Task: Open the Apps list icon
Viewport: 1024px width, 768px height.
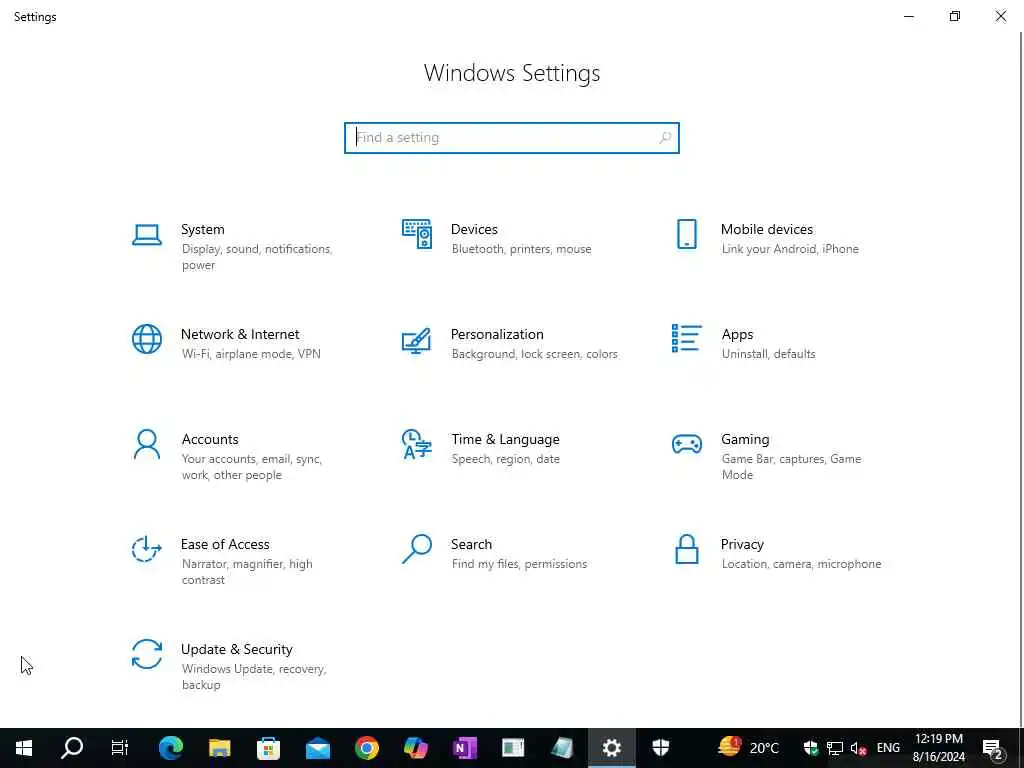Action: (x=686, y=338)
